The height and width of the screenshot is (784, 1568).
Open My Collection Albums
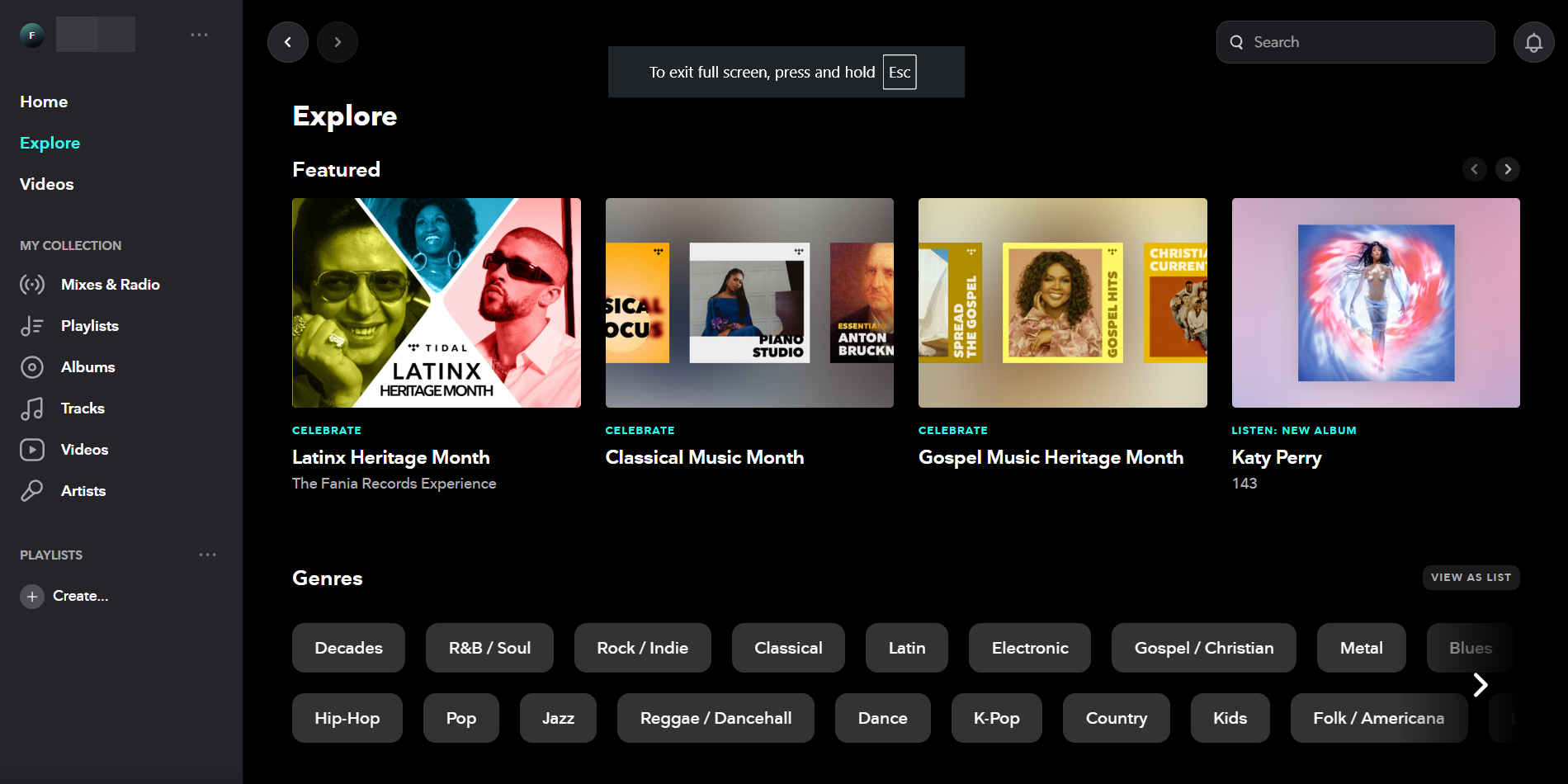88,367
